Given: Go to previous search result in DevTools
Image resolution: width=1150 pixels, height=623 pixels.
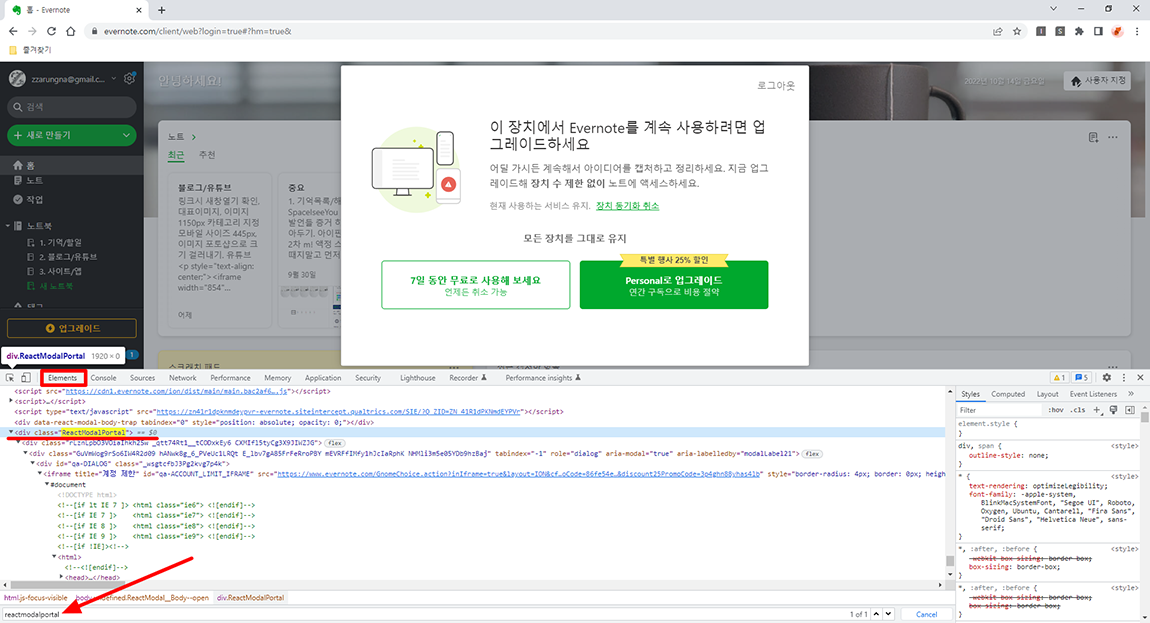Looking at the screenshot, I should click(876, 614).
